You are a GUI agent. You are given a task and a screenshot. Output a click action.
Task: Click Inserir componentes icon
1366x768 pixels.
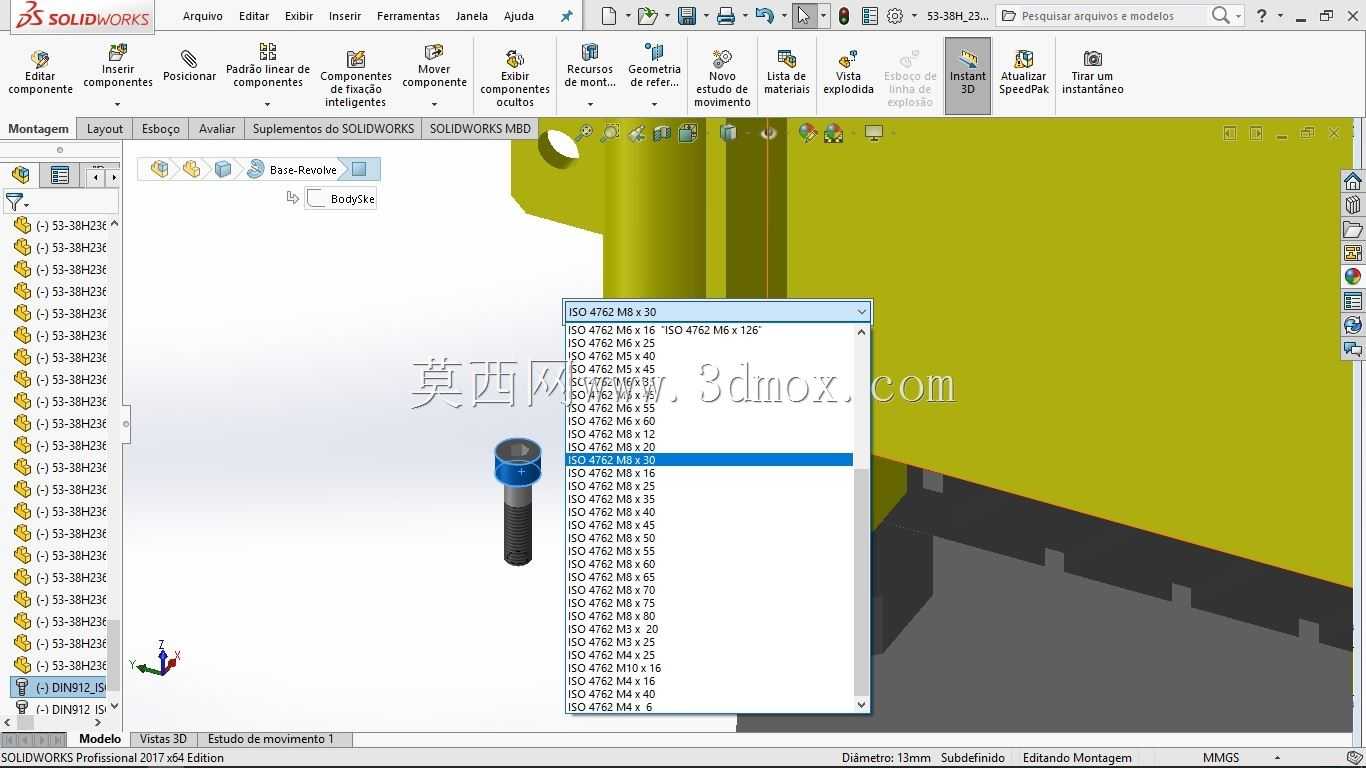tap(118, 52)
